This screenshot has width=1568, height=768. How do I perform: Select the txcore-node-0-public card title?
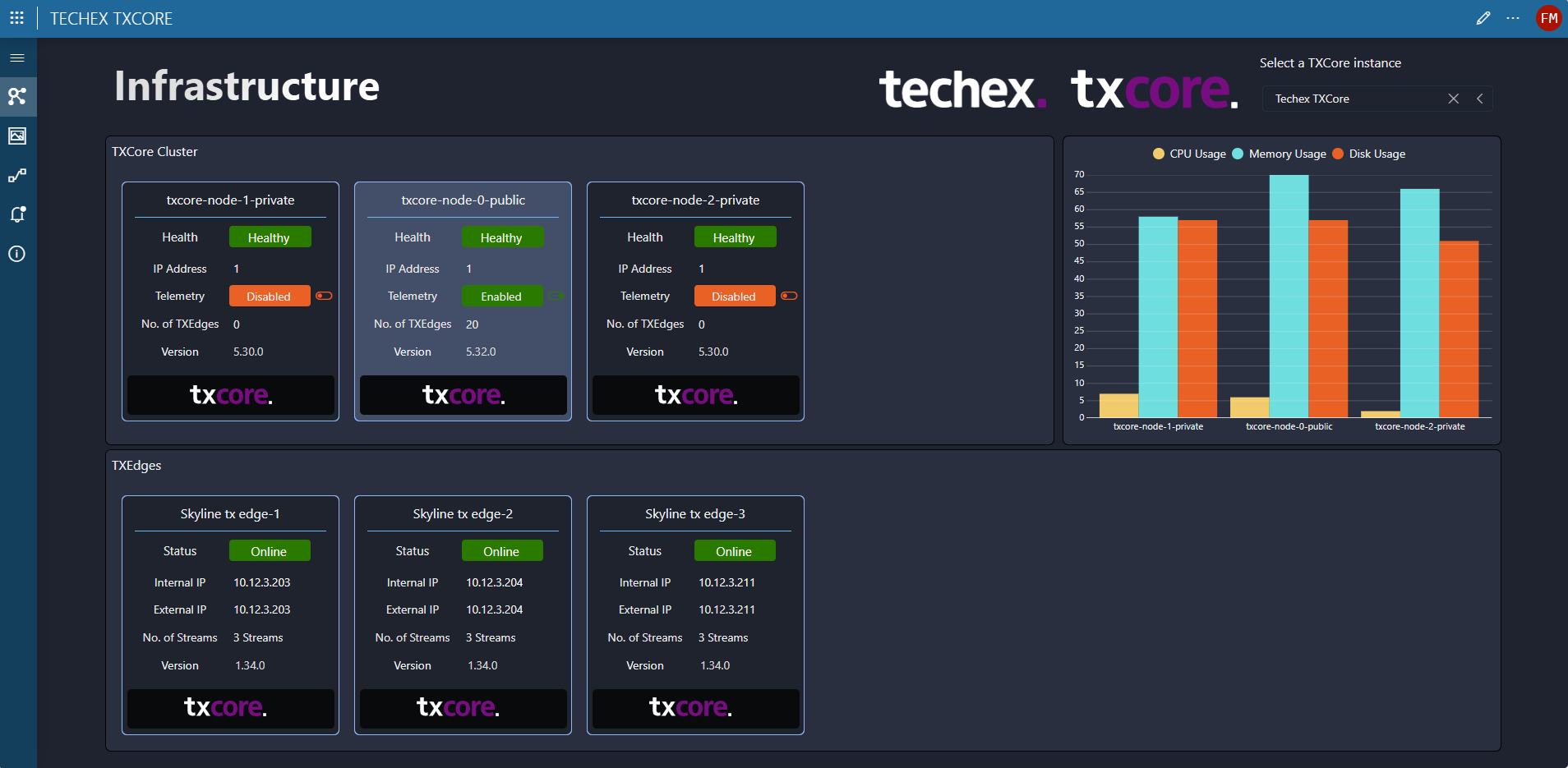point(463,200)
